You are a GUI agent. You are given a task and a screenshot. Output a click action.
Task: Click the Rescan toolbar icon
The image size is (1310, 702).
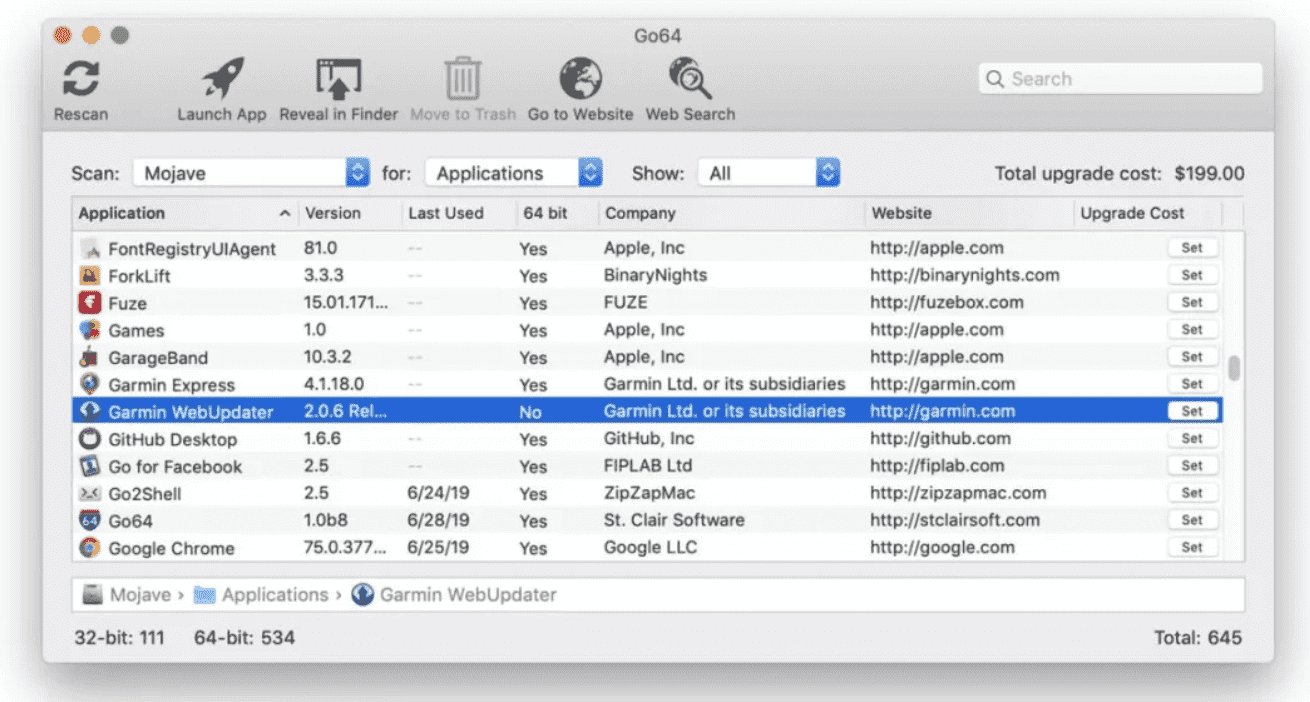tap(80, 79)
